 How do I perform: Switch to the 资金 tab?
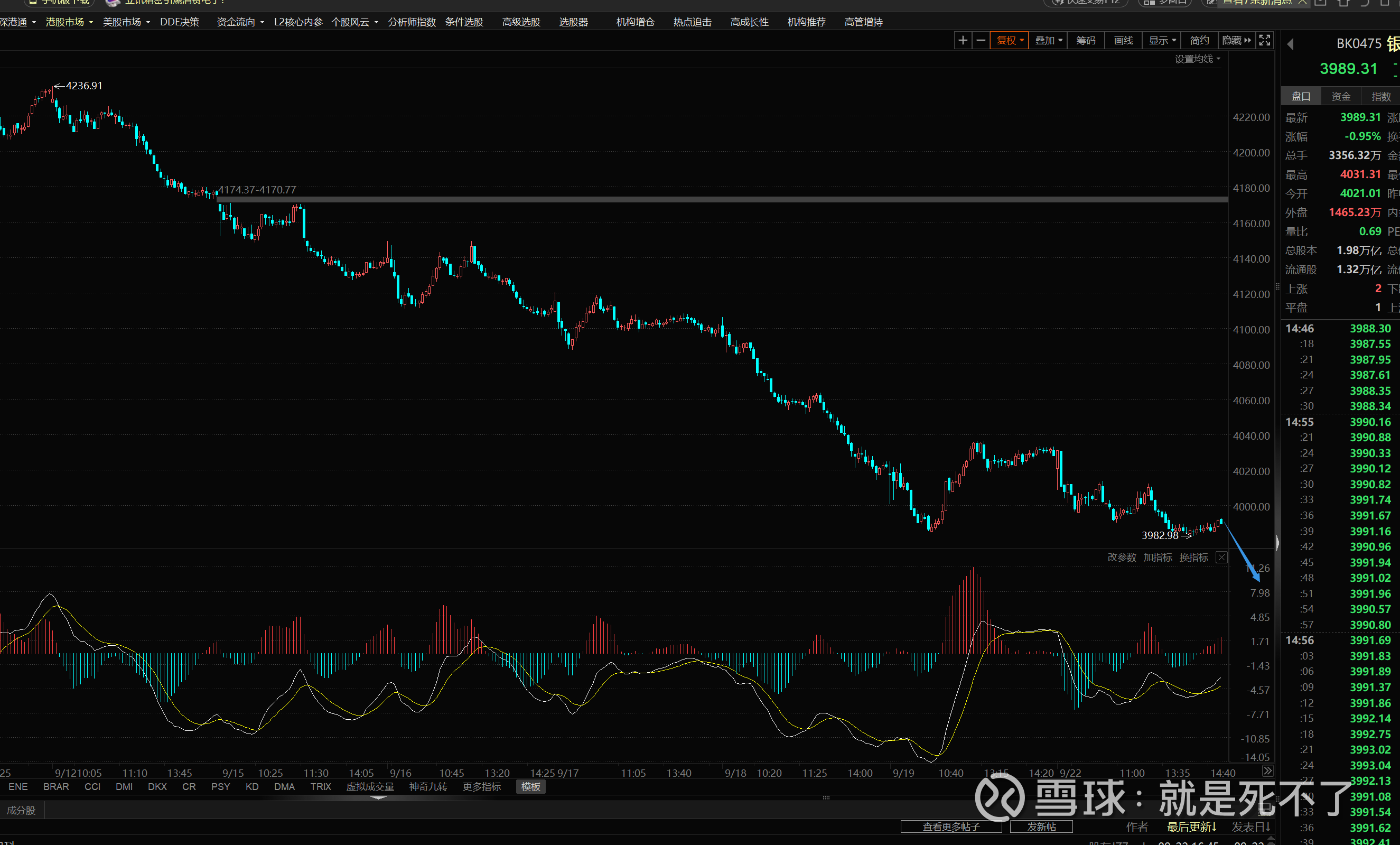point(1341,97)
